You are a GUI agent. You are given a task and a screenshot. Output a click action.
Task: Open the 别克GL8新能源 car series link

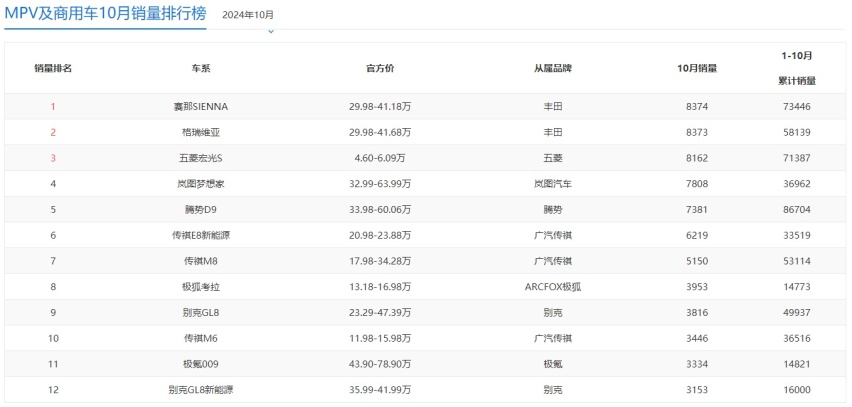coord(201,390)
